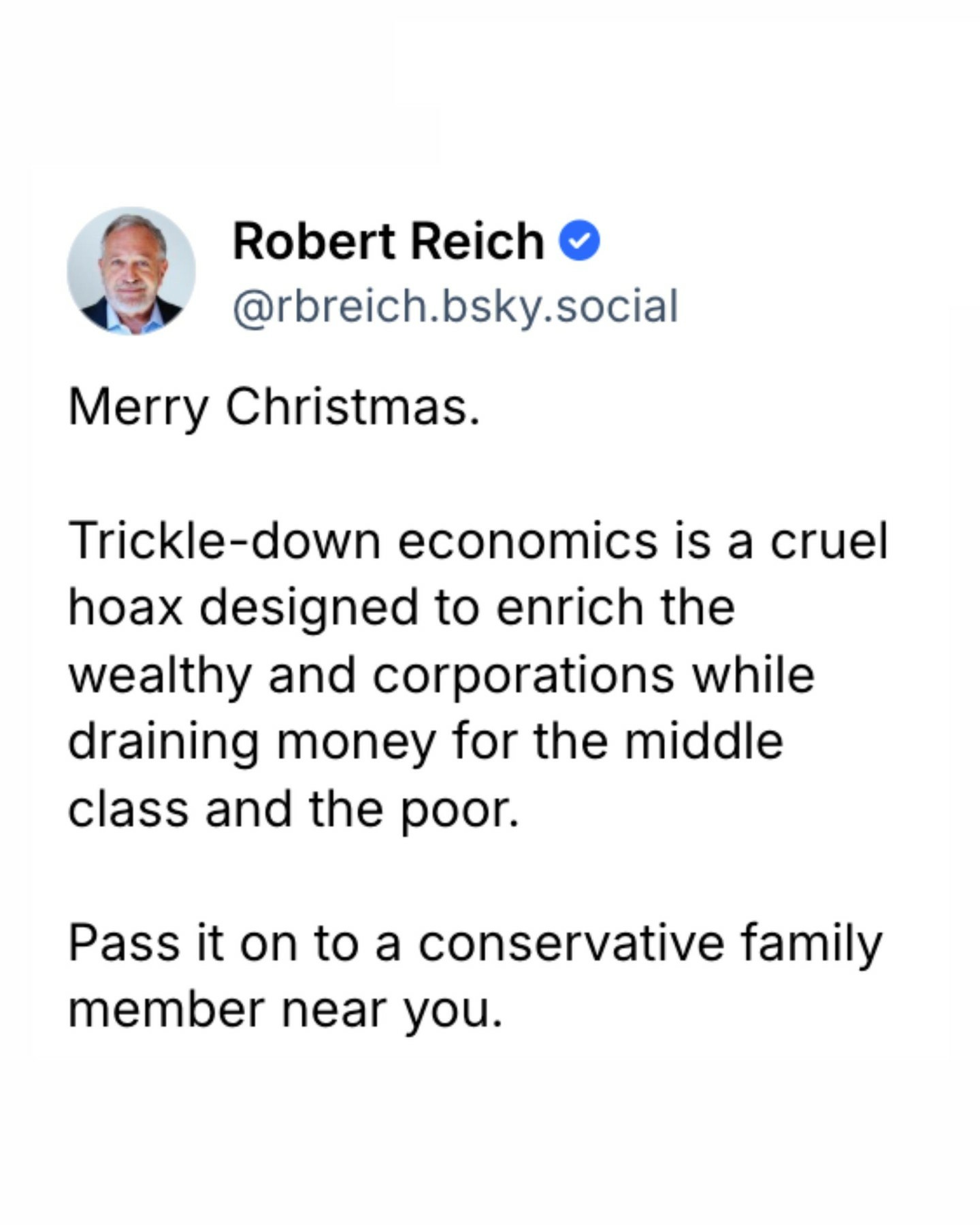Open Robert Reich's profile avatar photo

coord(131,271)
